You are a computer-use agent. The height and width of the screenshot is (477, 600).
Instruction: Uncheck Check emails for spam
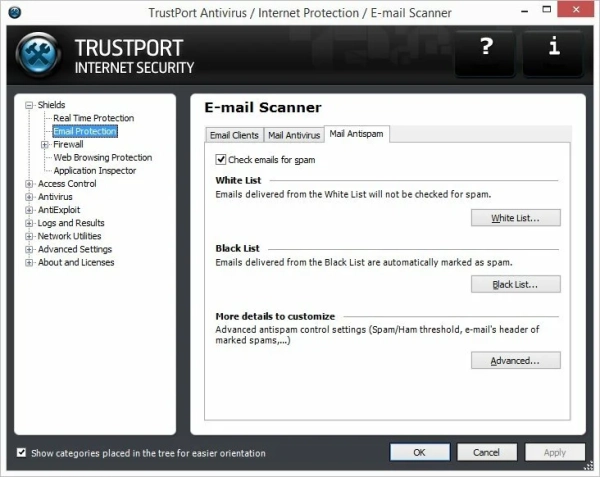221,160
